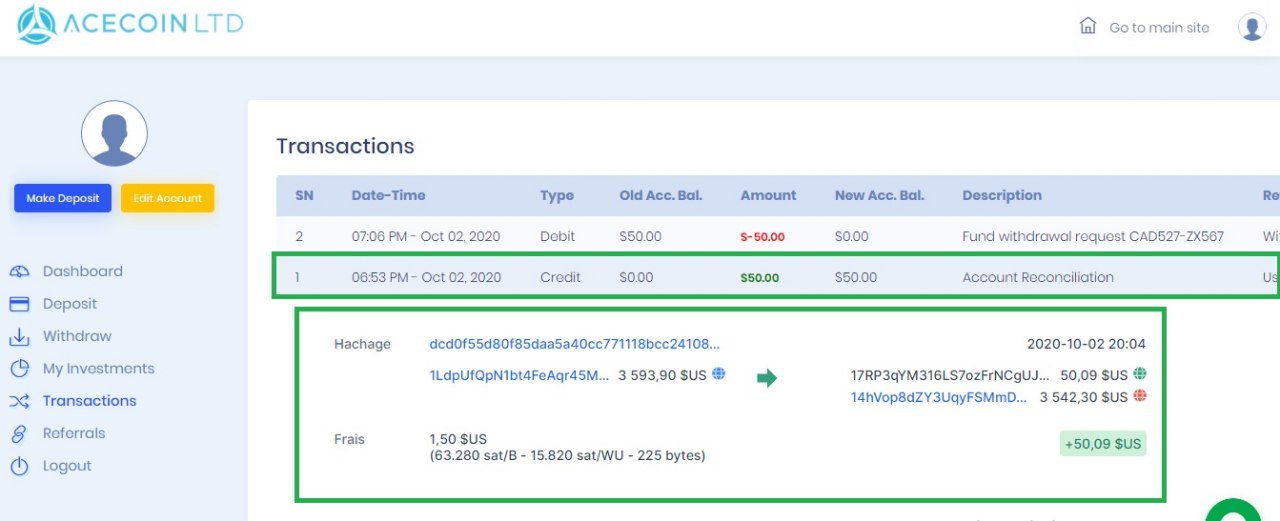Click the green globe icon next to 50,09 $US
1280x521 pixels.
(x=1139, y=375)
